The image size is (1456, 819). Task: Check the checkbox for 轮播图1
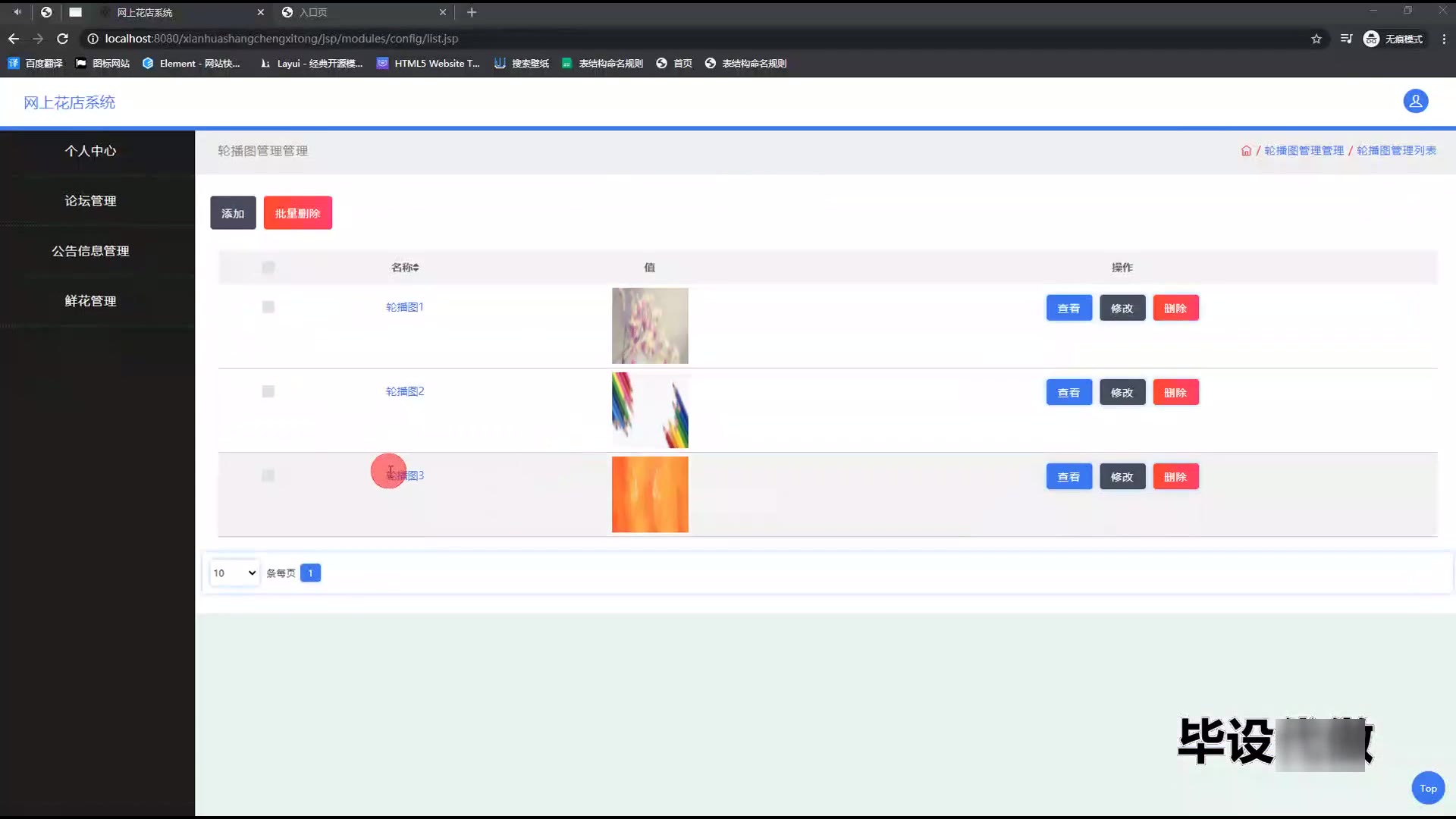[268, 306]
